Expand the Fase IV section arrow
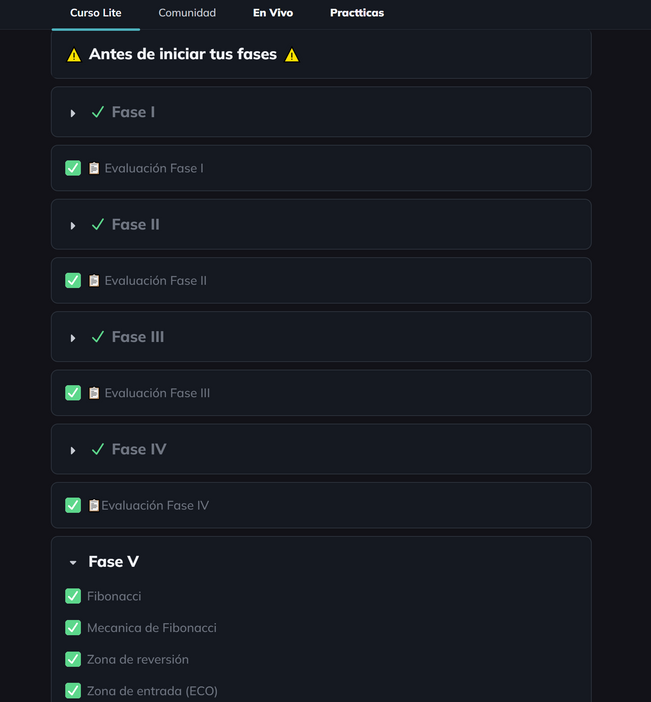651x702 pixels. 73,451
